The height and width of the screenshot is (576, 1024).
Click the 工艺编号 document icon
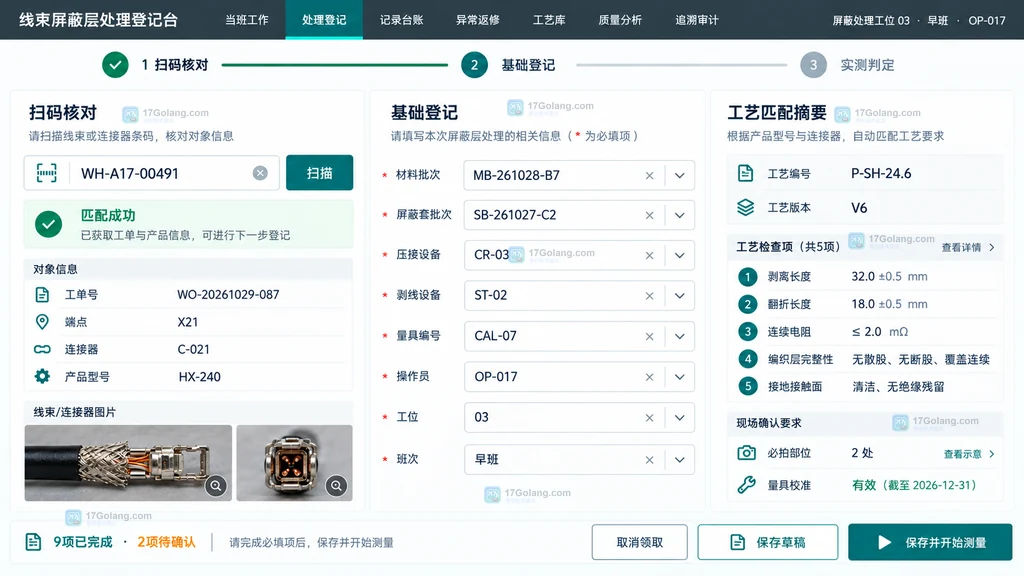tap(745, 173)
